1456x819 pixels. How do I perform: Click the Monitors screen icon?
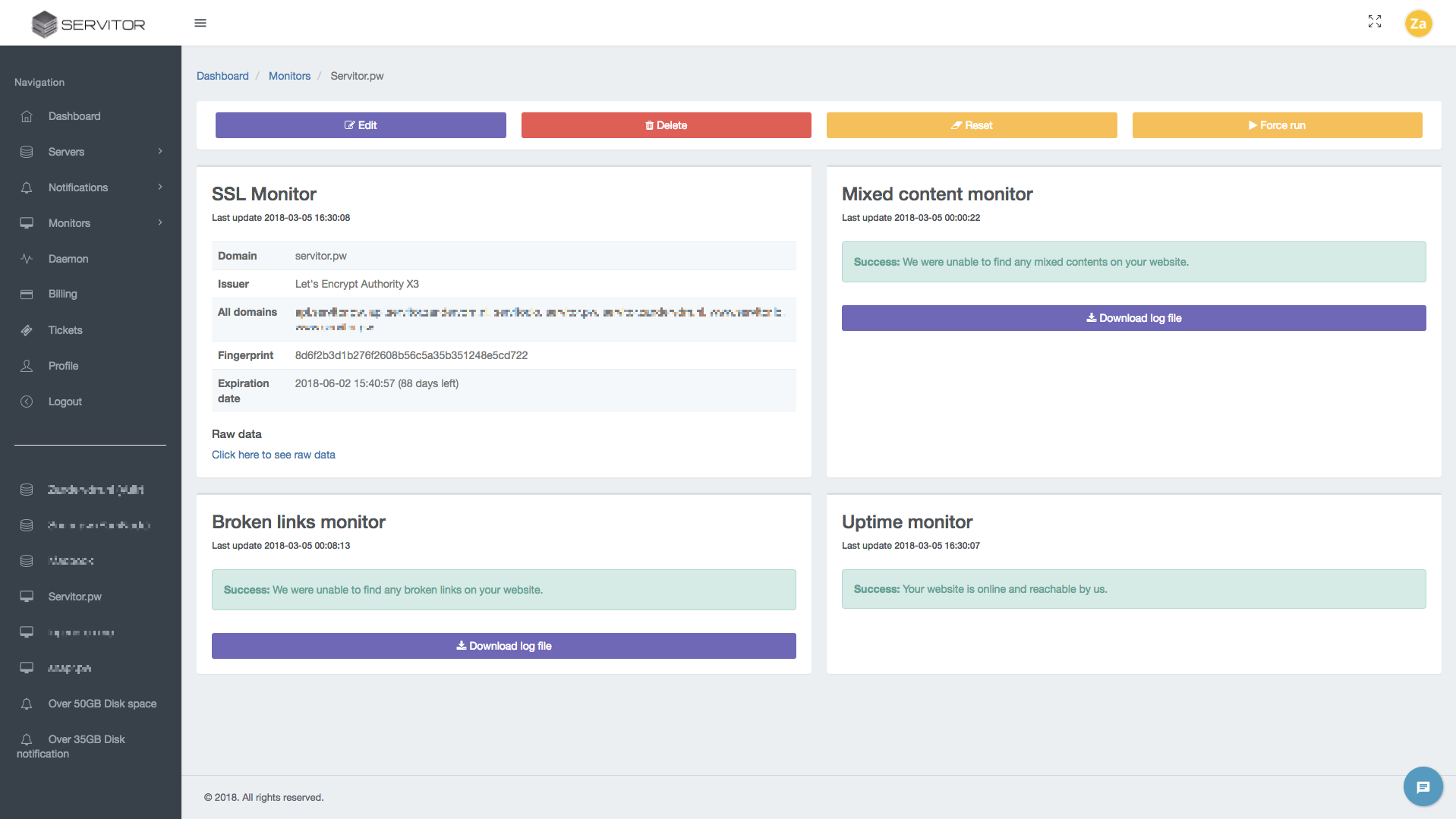(x=27, y=223)
